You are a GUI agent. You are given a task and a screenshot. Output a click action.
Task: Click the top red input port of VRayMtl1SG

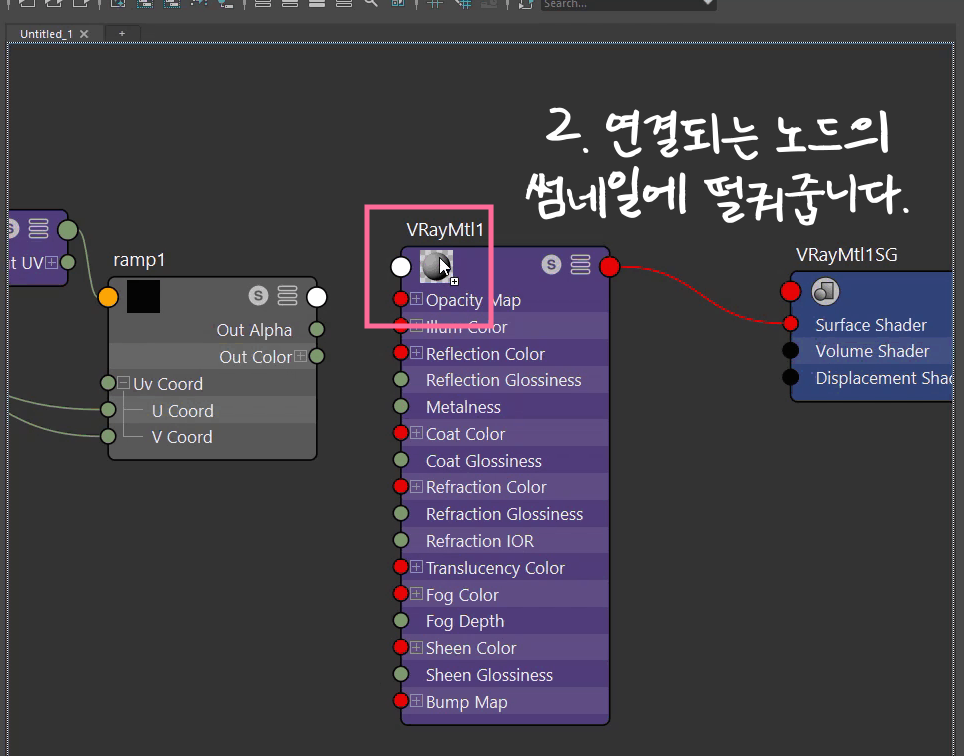coord(791,291)
